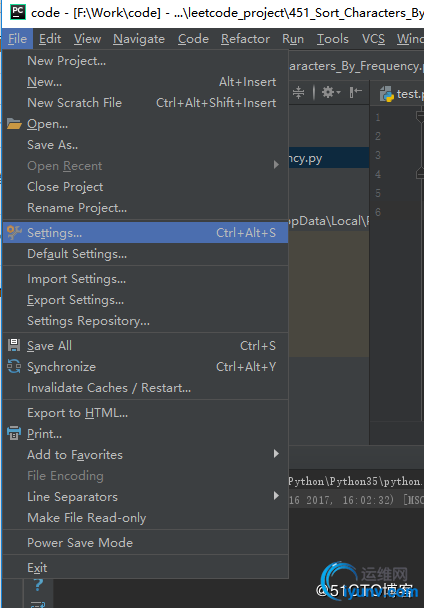Hide the project panel with the hide icon
The image size is (424, 608).
355,92
